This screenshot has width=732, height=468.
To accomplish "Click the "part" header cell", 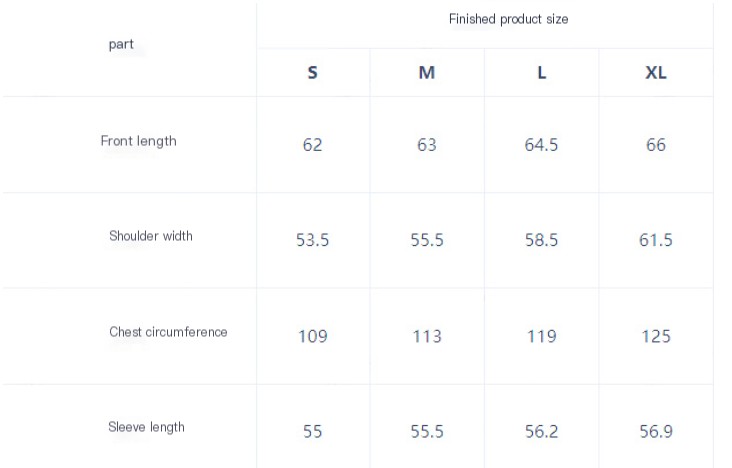I will 121,45.
